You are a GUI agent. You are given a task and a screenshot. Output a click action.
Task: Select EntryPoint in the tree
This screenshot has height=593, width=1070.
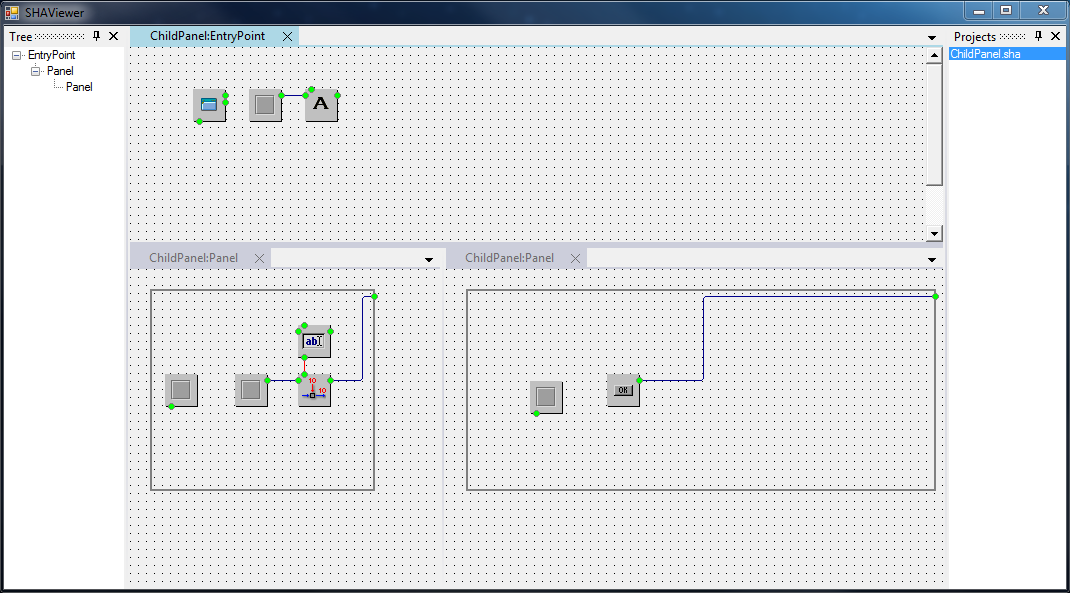coord(51,55)
